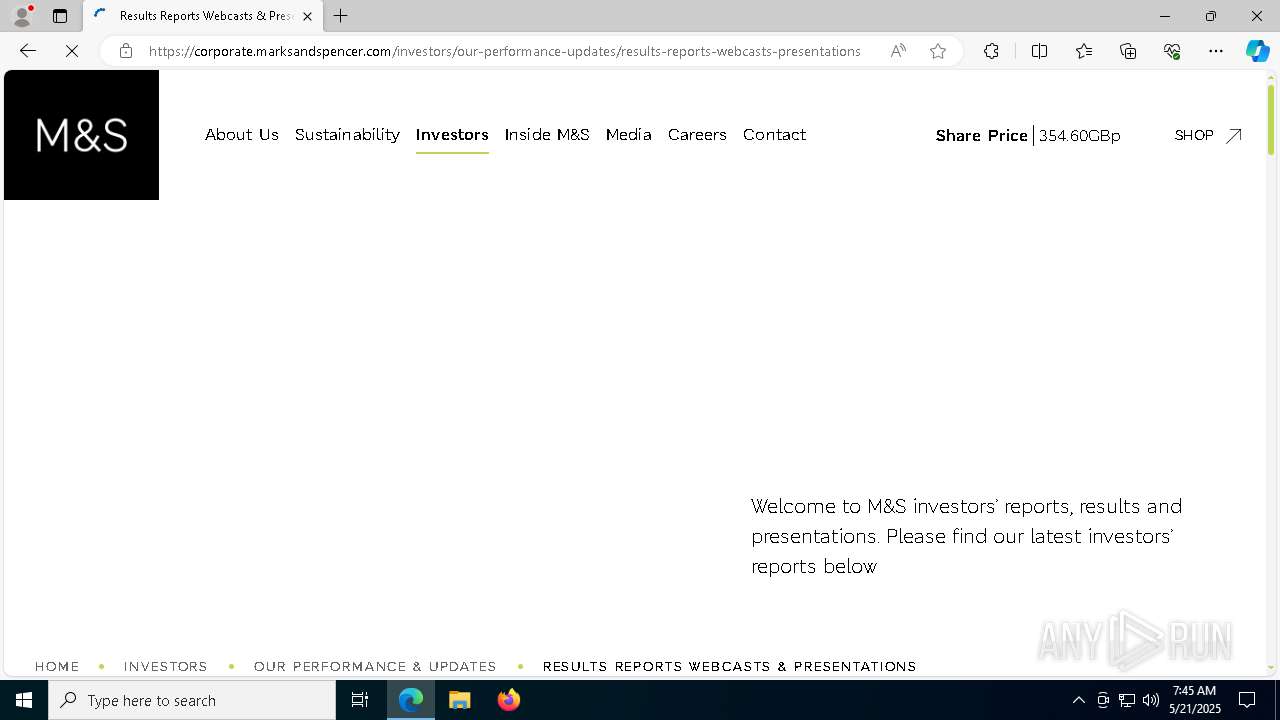Open About Us menu
1280x720 pixels.
pos(242,135)
